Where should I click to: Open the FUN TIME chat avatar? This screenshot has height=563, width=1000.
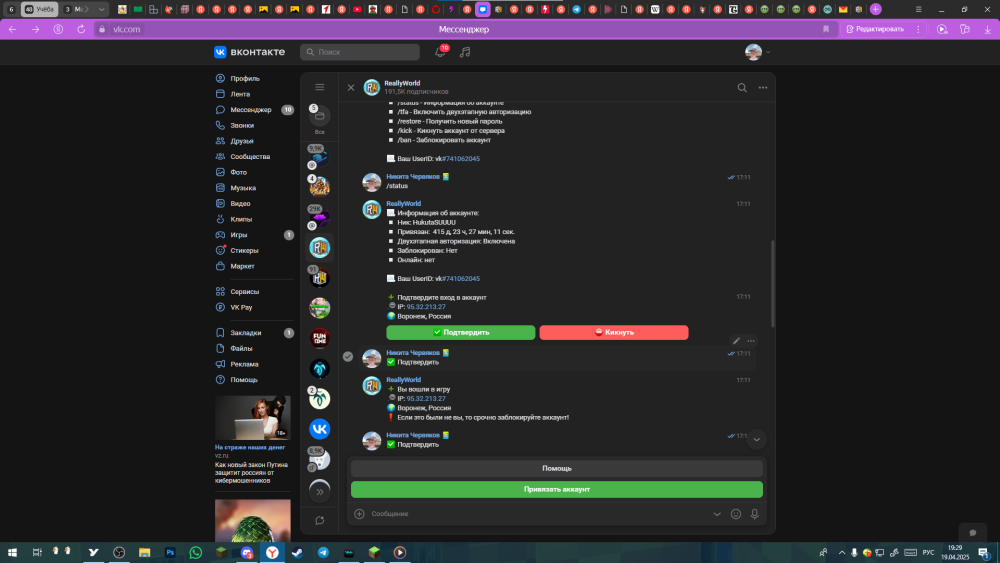(x=320, y=338)
